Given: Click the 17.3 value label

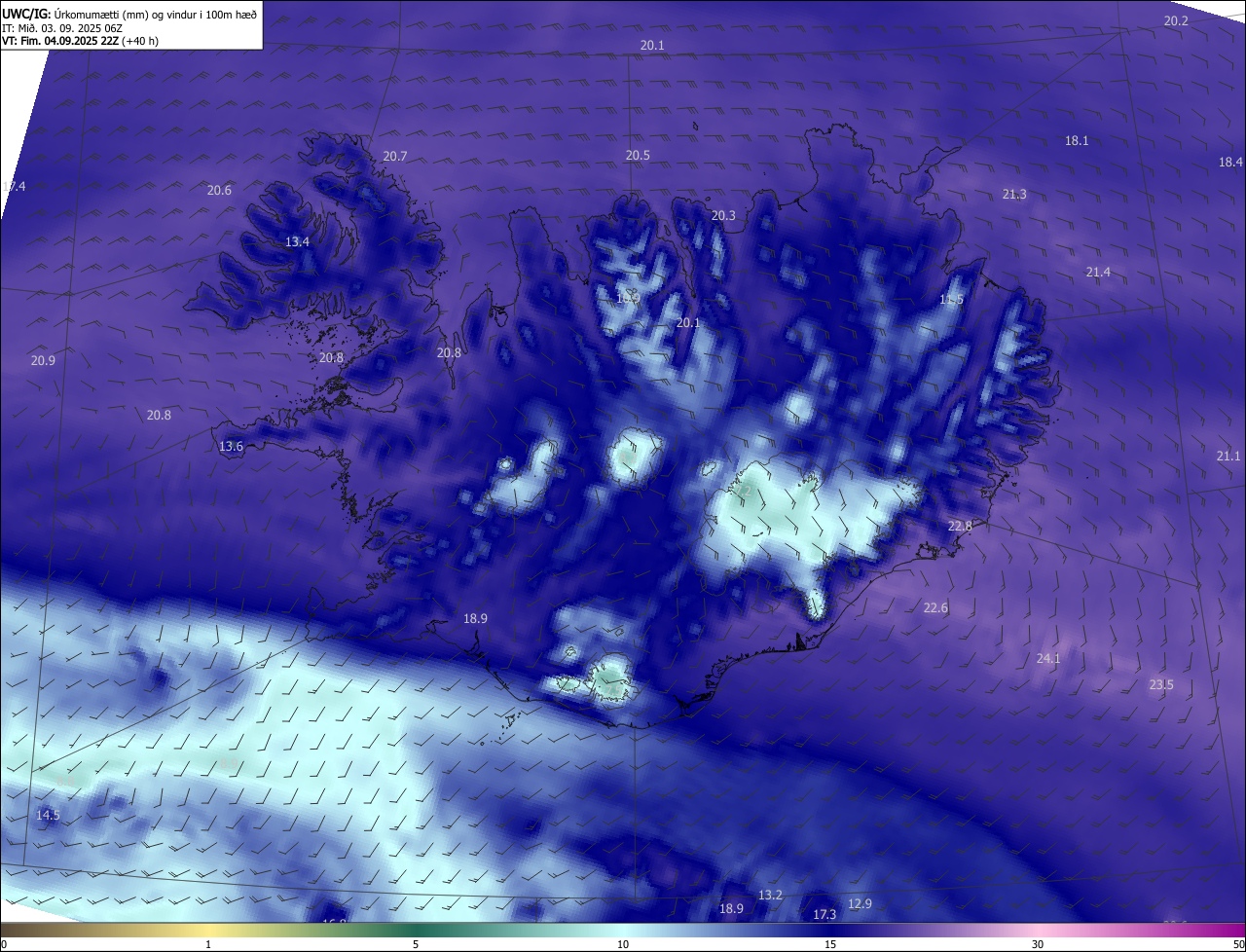Looking at the screenshot, I should coord(825,914).
